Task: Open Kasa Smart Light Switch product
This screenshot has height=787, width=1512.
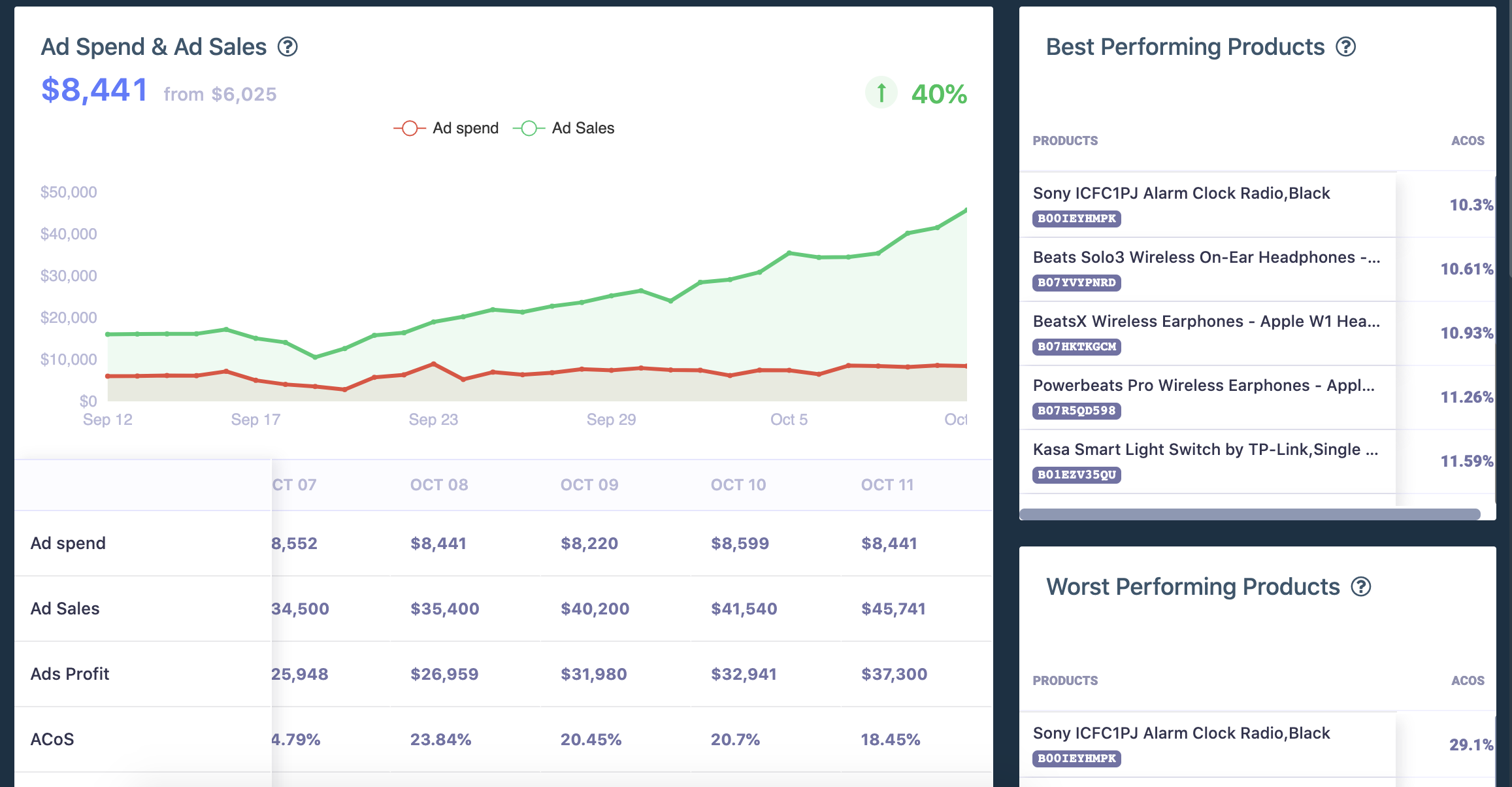Action: [1205, 450]
